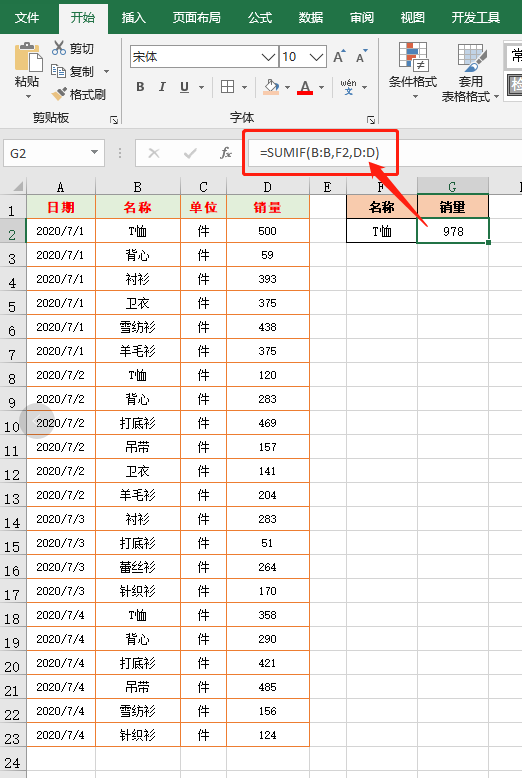
Task: Click cell G2 showing 978
Action: pyautogui.click(x=453, y=231)
